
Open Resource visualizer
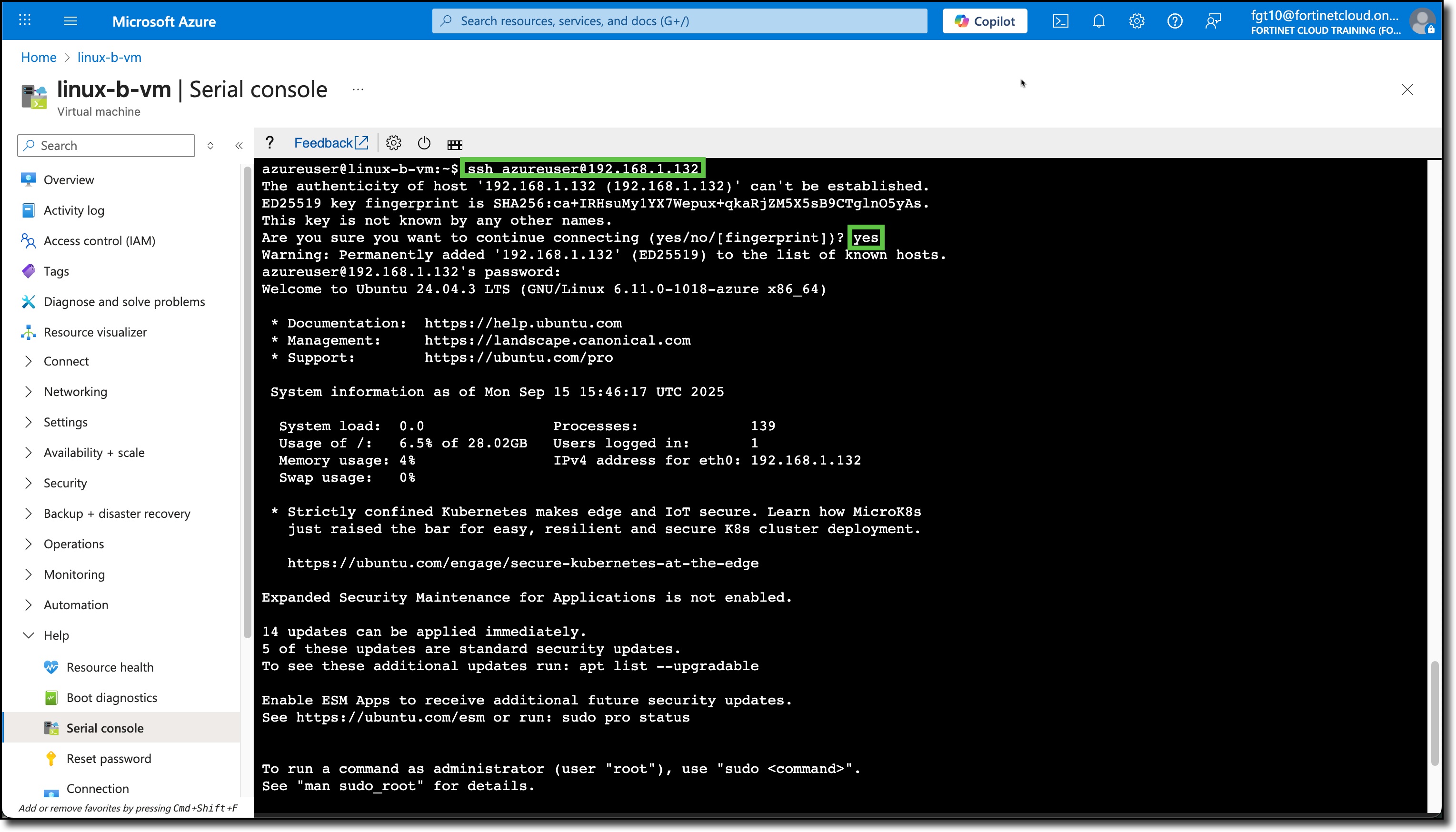point(95,331)
